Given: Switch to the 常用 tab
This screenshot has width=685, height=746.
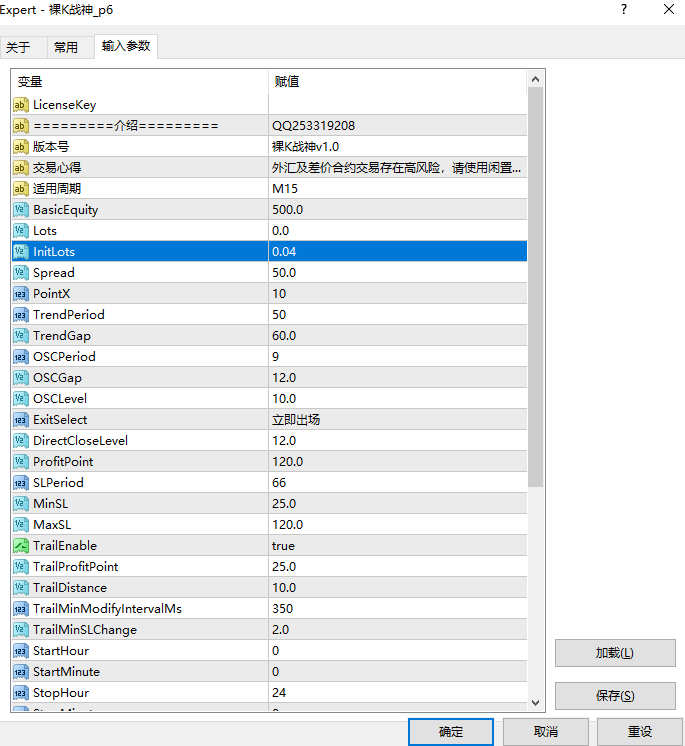Looking at the screenshot, I should tap(70, 47).
